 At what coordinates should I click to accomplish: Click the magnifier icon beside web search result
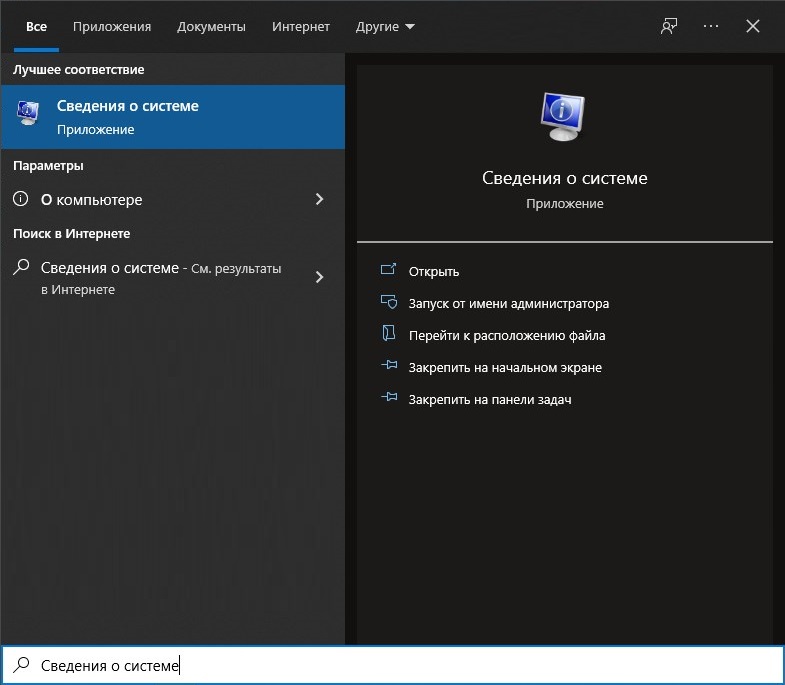[x=21, y=268]
